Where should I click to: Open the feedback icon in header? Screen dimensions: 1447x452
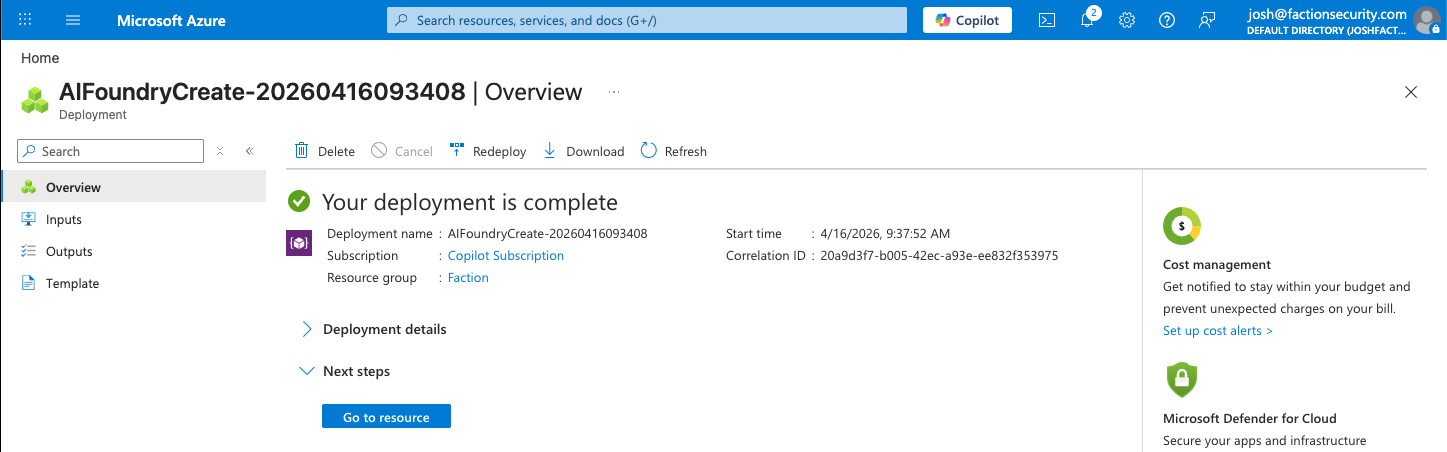[x=1207, y=20]
